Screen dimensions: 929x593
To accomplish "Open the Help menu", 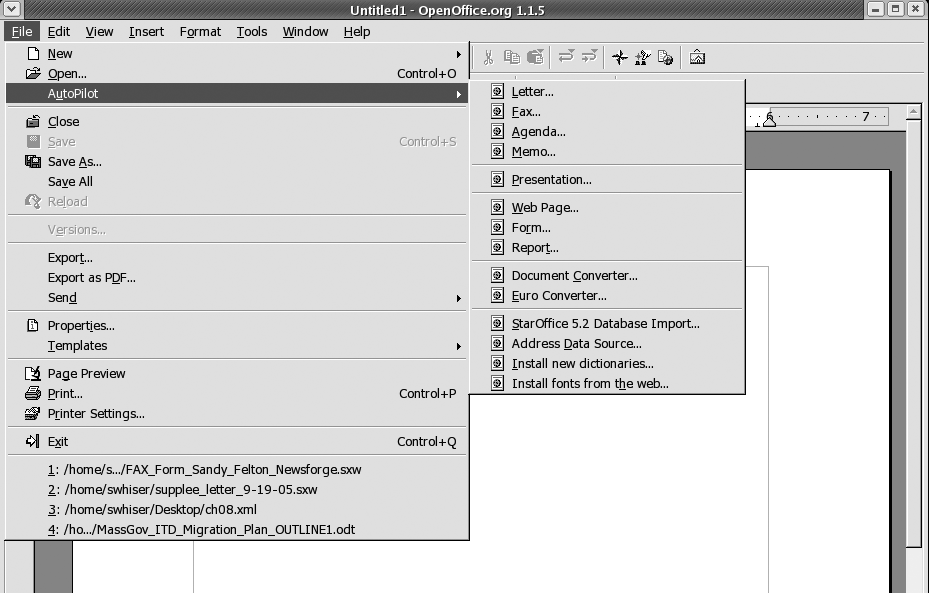I will pos(357,32).
